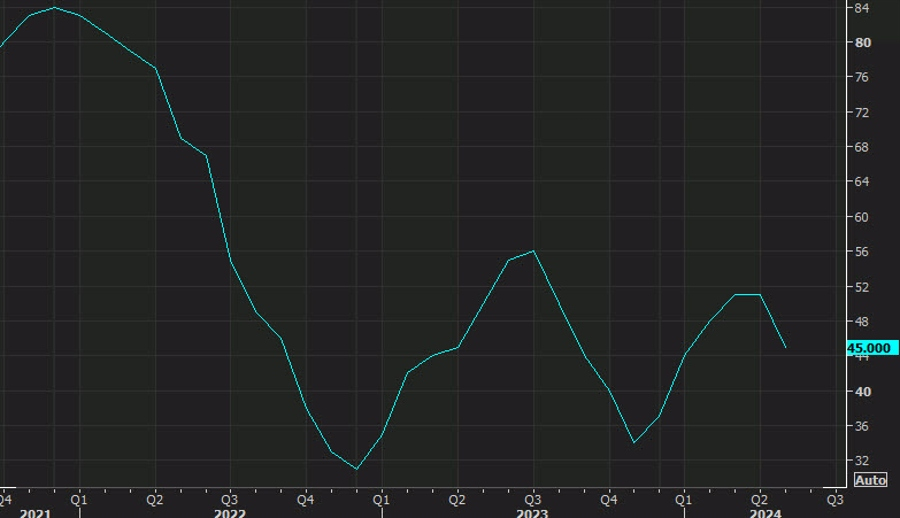Click the Auto scale button
The height and width of the screenshot is (518, 900).
pyautogui.click(x=870, y=480)
